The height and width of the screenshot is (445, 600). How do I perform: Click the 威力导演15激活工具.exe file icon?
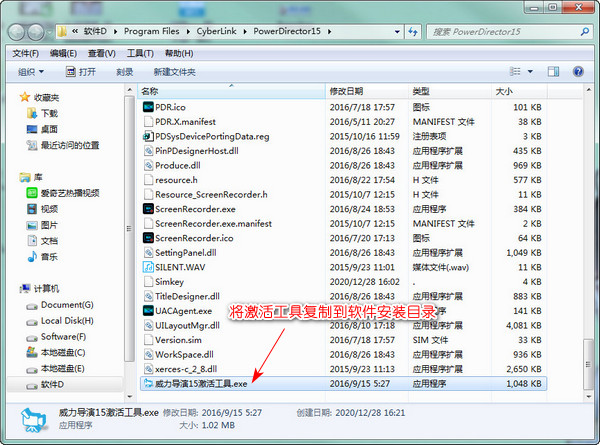[148, 383]
